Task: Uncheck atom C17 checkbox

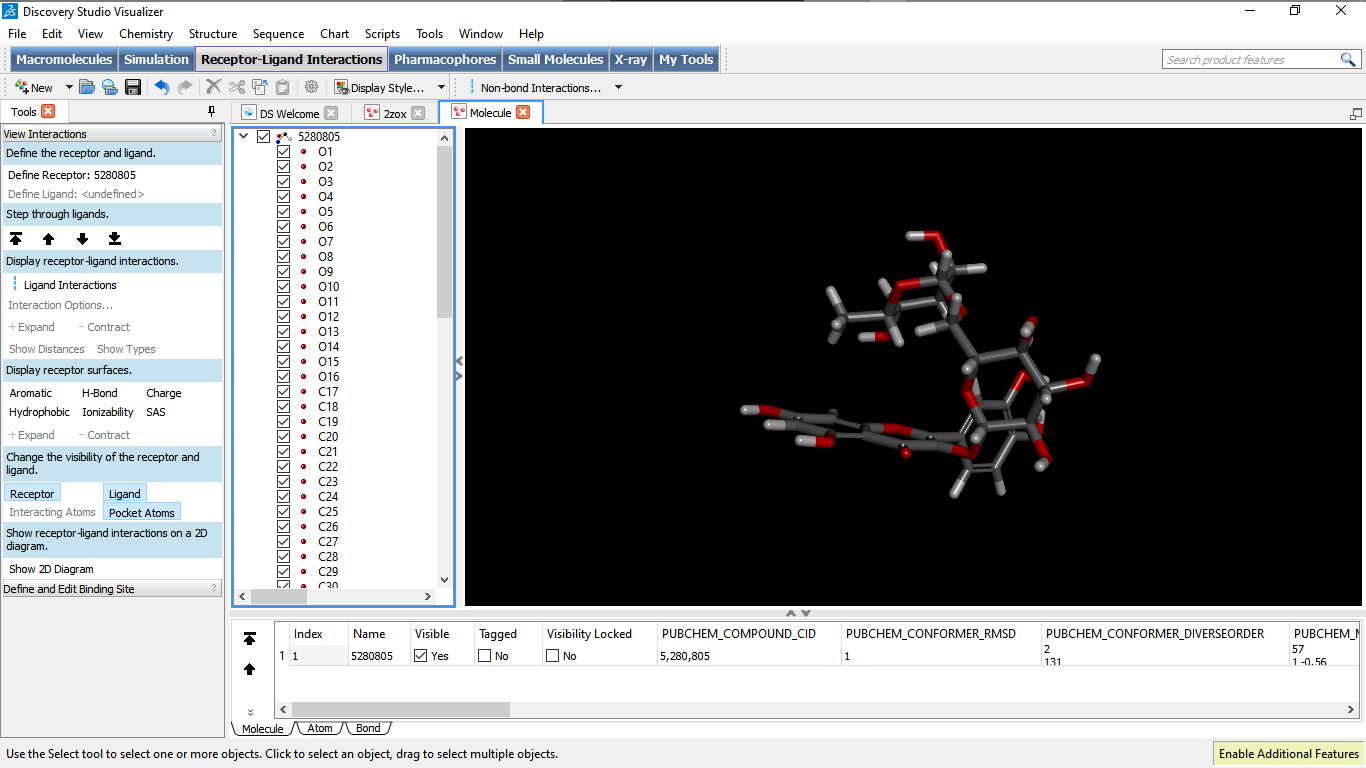Action: pos(284,391)
